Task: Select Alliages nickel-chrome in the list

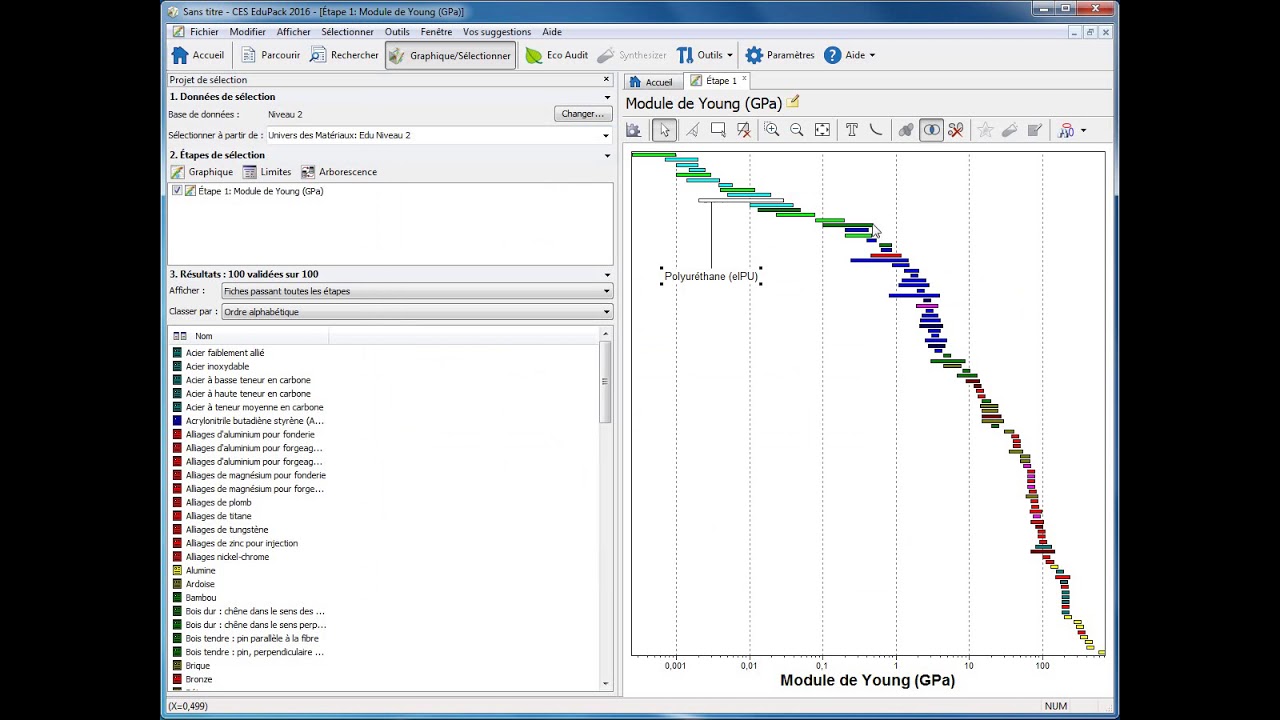Action: tap(227, 557)
